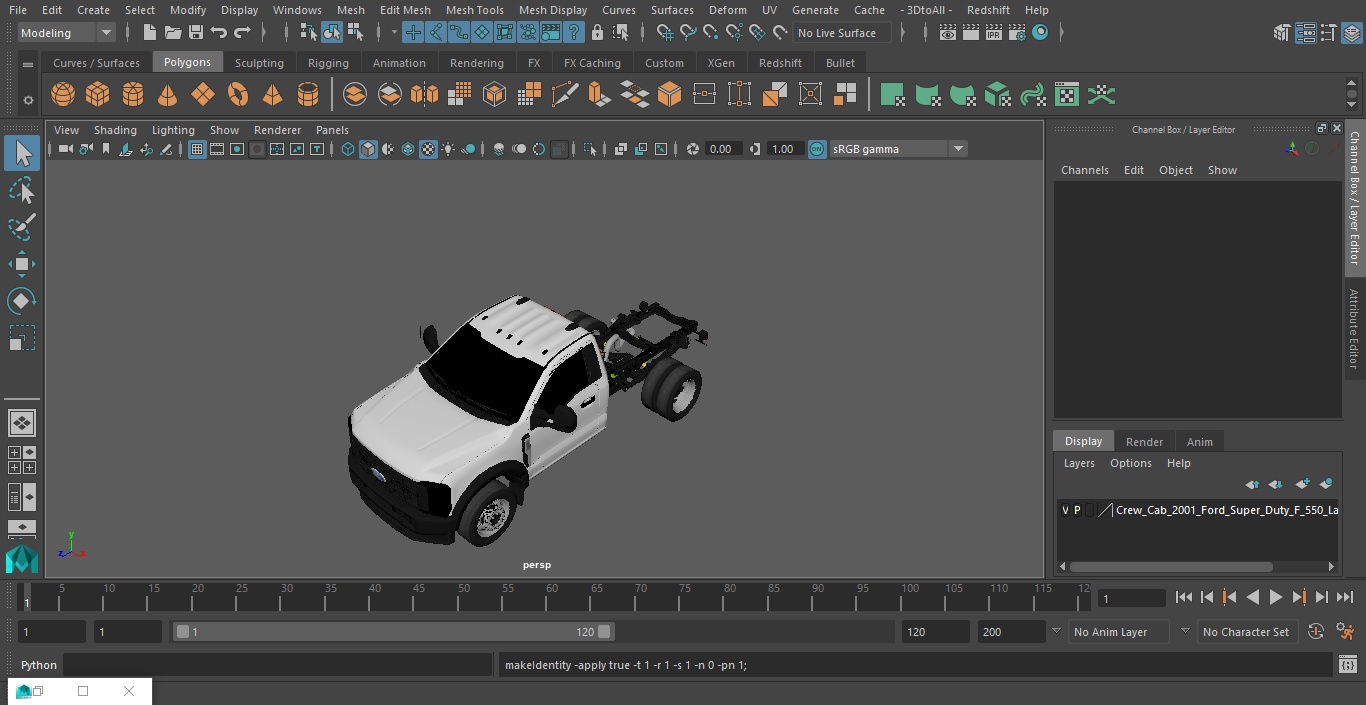Open the Channels menu in Channel Box
Viewport: 1366px width, 705px height.
[1085, 170]
